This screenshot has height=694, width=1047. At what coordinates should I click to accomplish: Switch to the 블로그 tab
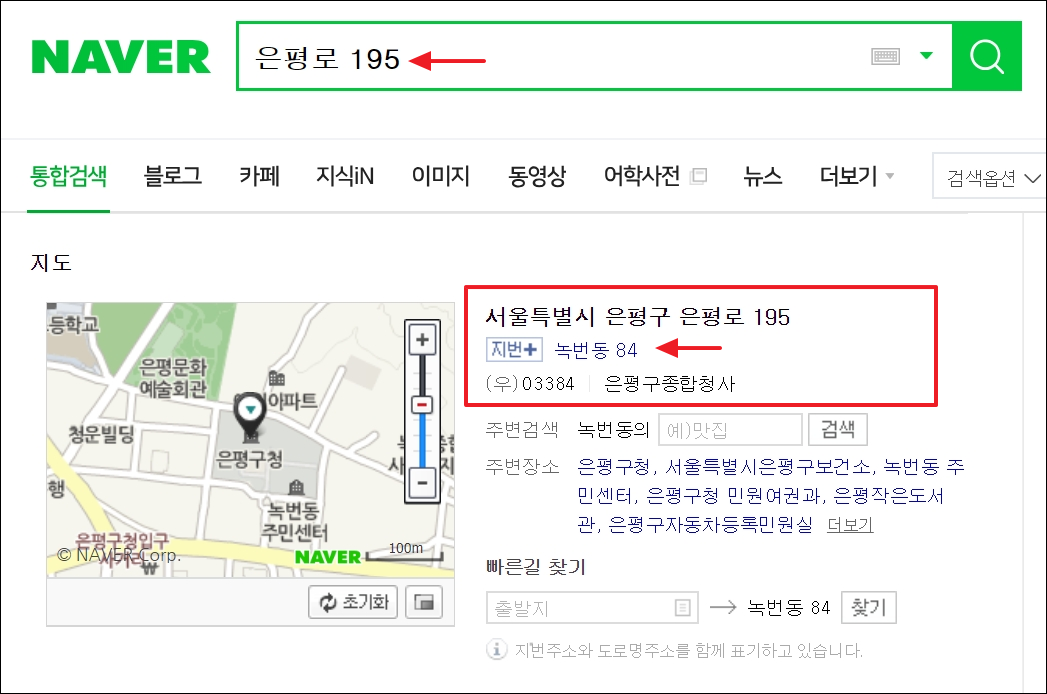pyautogui.click(x=172, y=176)
